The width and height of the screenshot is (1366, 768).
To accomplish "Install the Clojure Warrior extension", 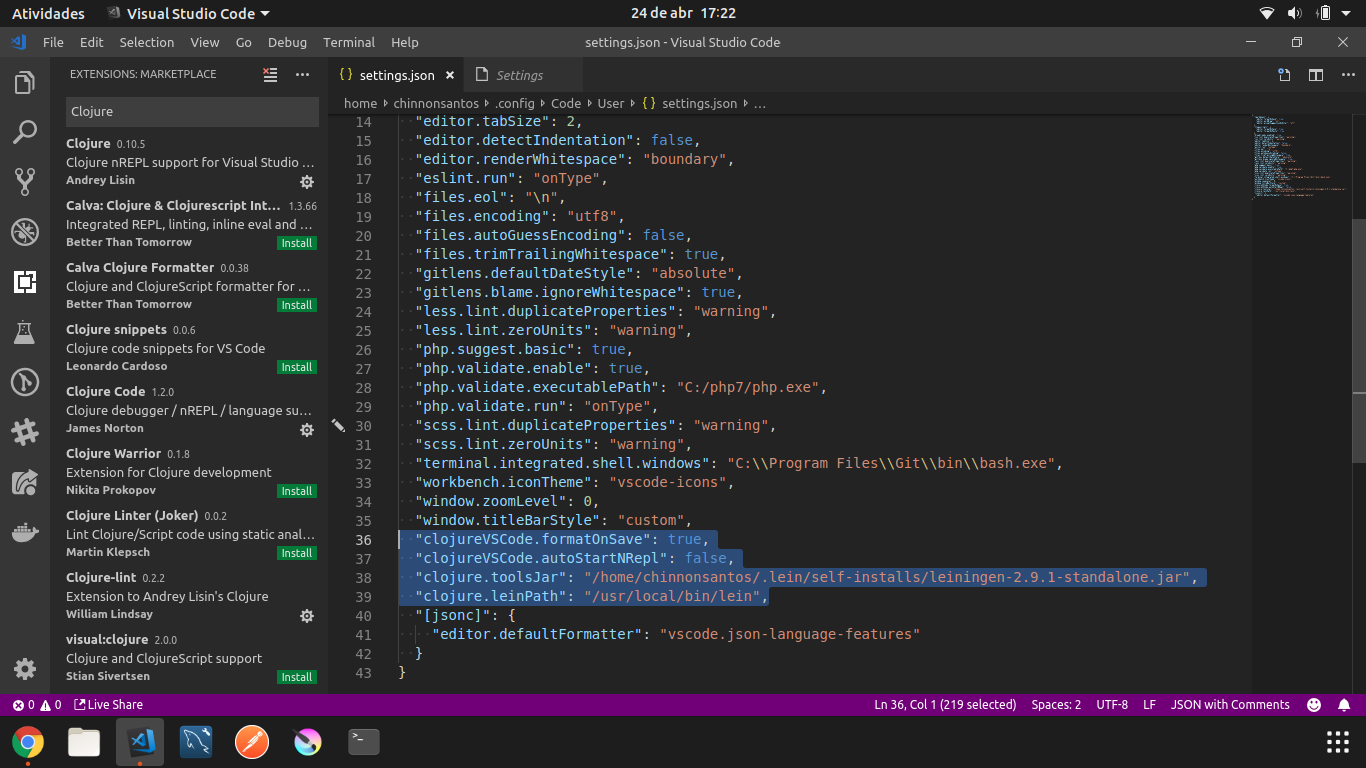I will [x=296, y=491].
